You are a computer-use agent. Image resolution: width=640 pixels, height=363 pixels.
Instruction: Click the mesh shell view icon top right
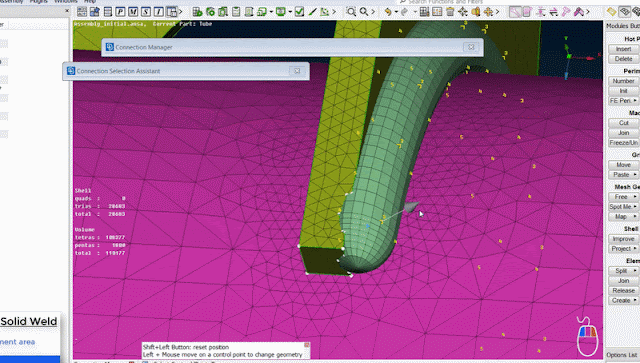coord(624,12)
